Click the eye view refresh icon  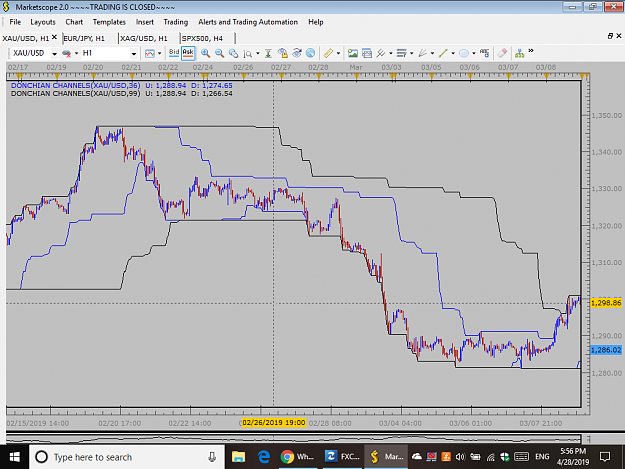(x=297, y=53)
